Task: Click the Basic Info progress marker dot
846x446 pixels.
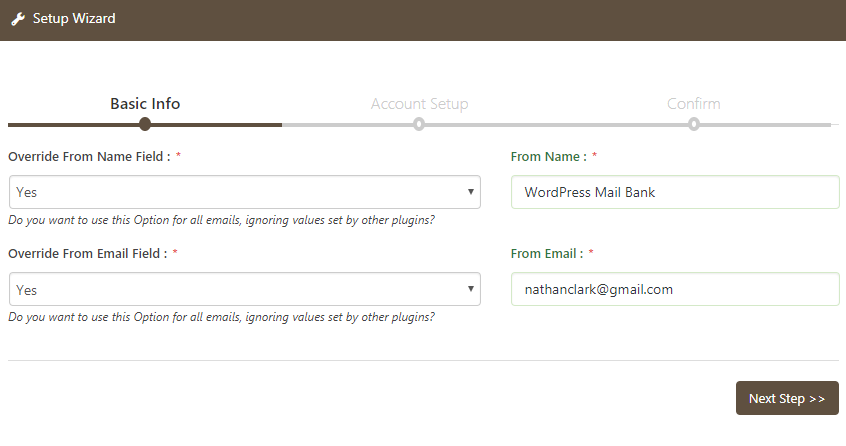Action: pos(145,125)
